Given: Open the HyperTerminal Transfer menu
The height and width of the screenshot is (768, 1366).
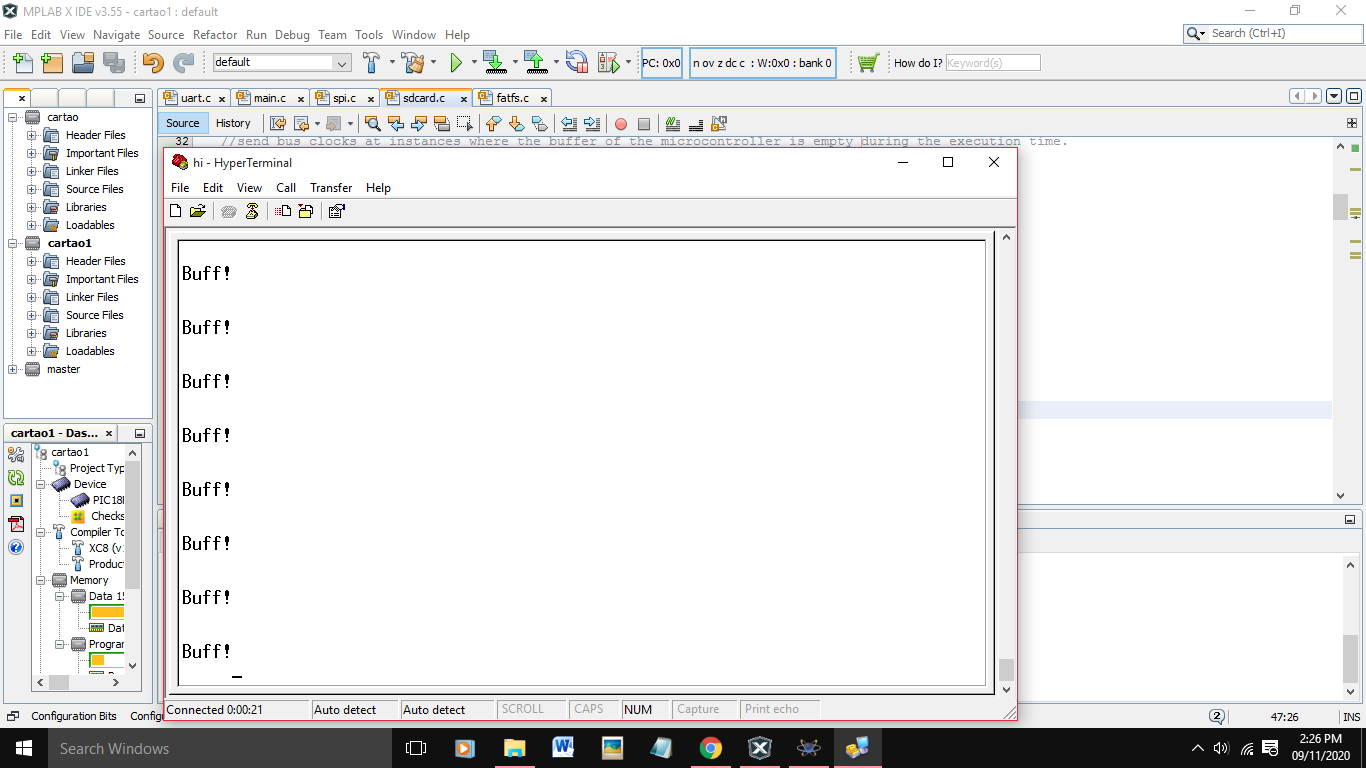Looking at the screenshot, I should coord(331,188).
